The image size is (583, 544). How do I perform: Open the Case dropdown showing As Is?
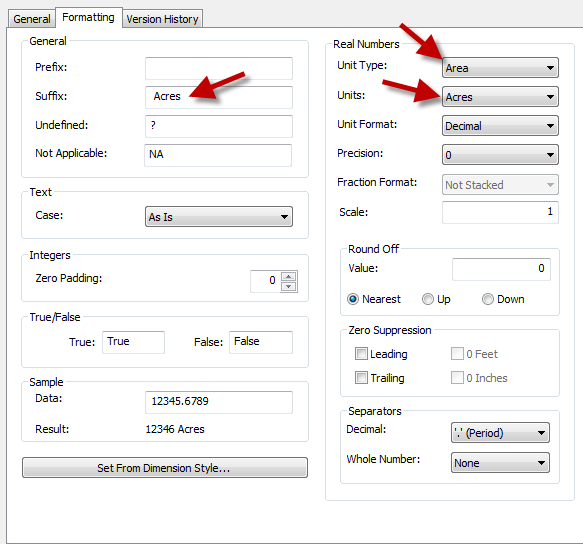[x=219, y=216]
